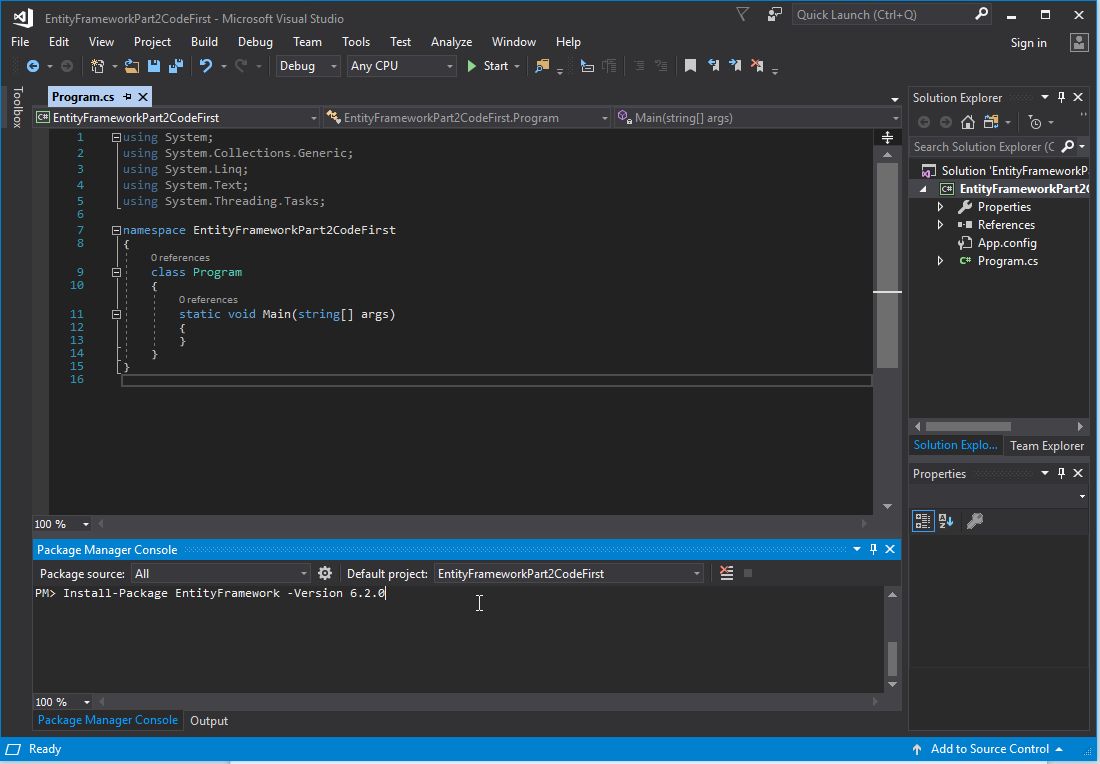The image size is (1100, 764).
Task: Sort Properties alphabetically
Action: point(946,520)
